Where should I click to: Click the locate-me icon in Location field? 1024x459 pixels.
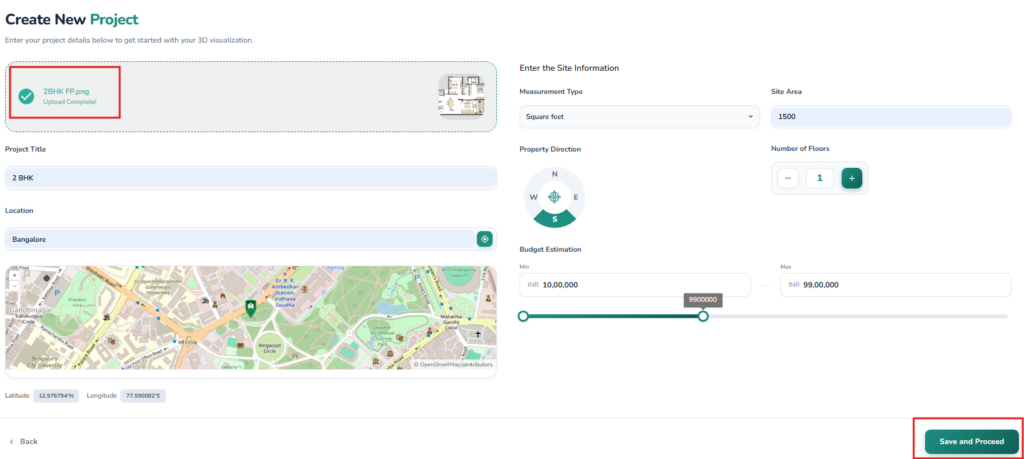click(485, 239)
